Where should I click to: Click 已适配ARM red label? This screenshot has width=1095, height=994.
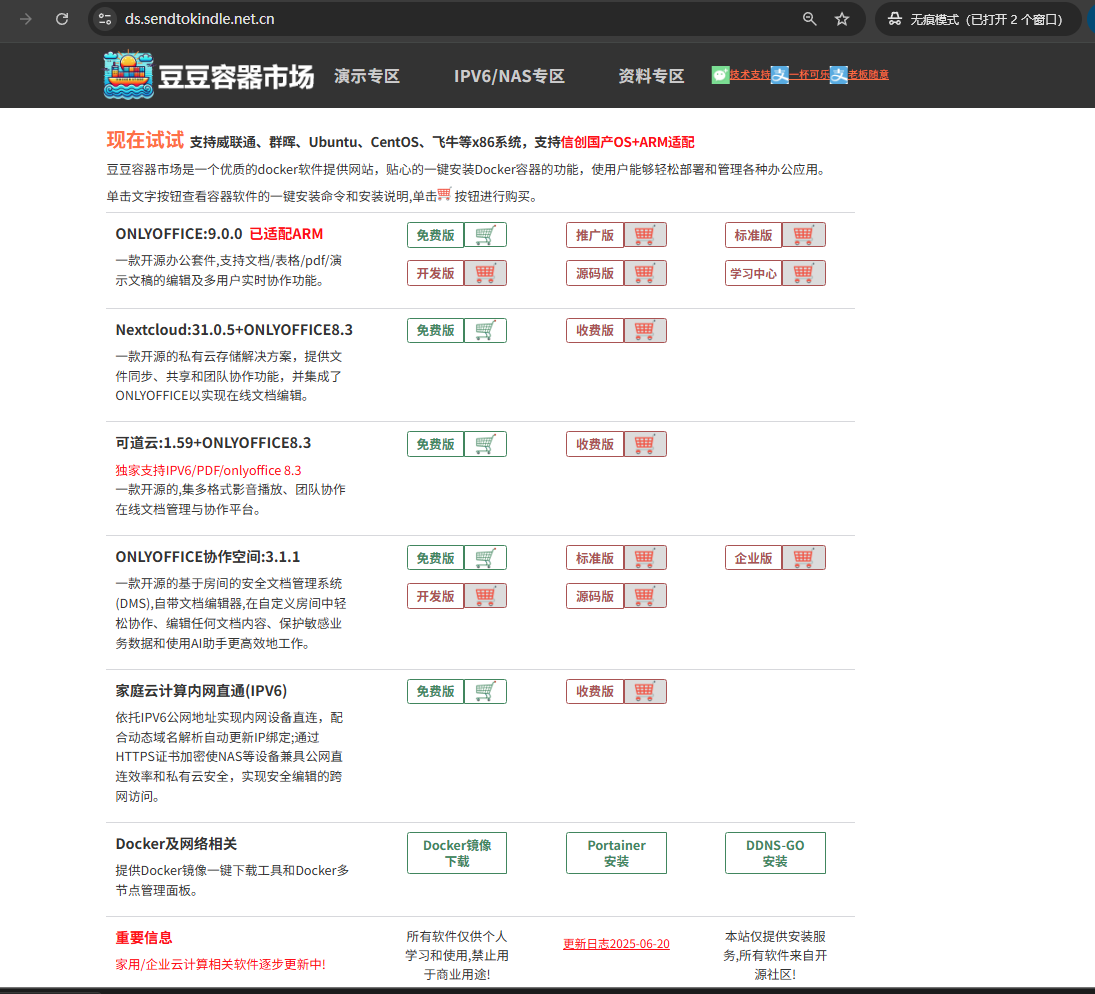[286, 234]
